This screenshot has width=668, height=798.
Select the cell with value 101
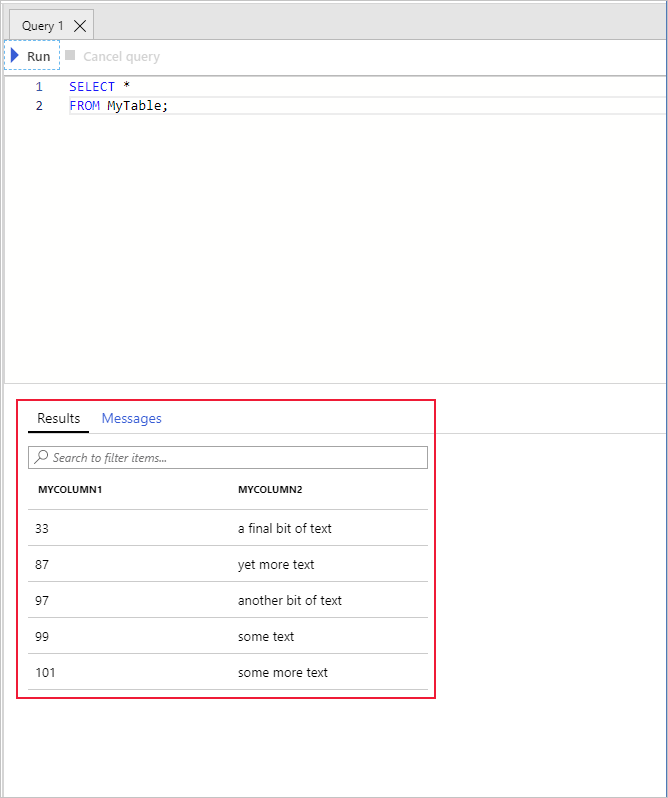coord(45,673)
